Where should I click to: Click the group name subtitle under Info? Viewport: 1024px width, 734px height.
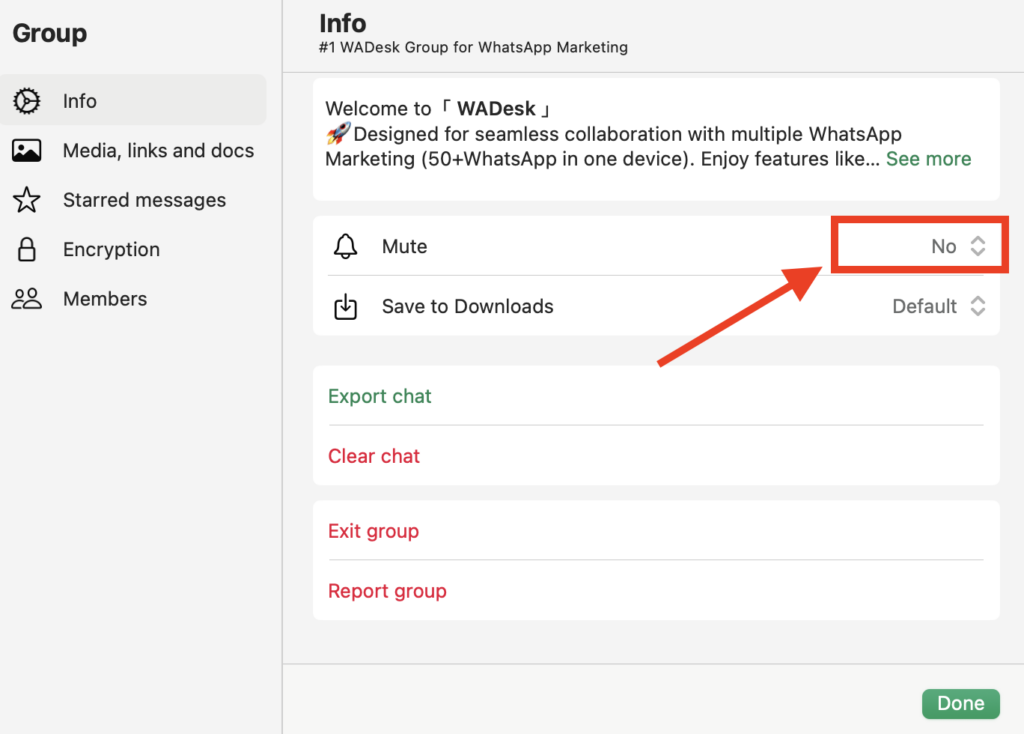473,47
